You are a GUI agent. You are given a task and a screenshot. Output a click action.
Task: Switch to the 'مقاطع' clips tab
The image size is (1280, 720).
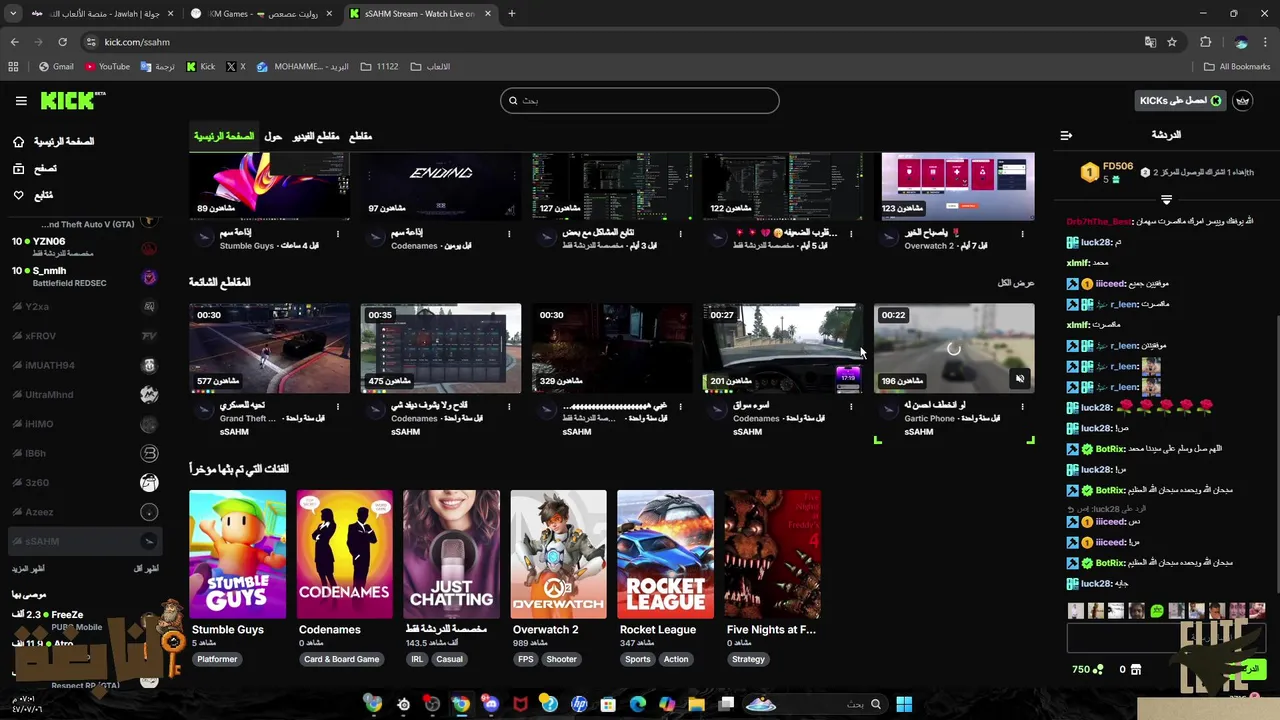pyautogui.click(x=360, y=136)
